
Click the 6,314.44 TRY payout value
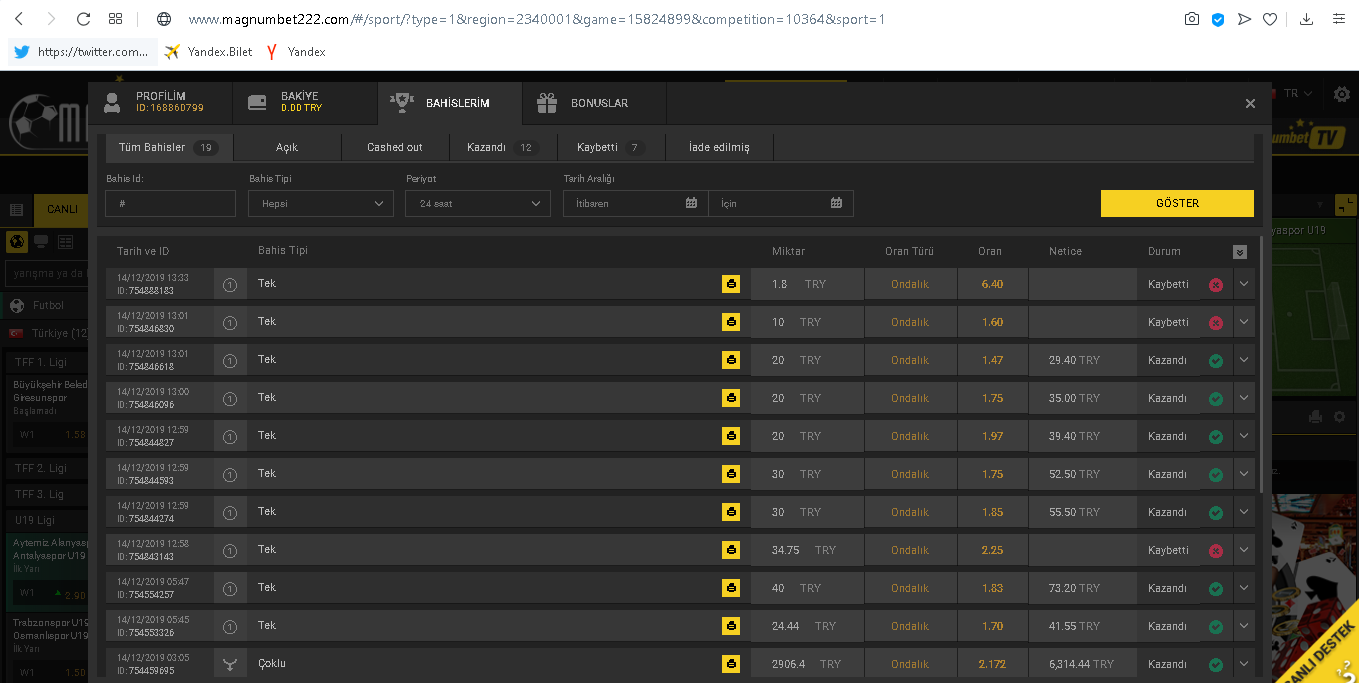(1081, 664)
